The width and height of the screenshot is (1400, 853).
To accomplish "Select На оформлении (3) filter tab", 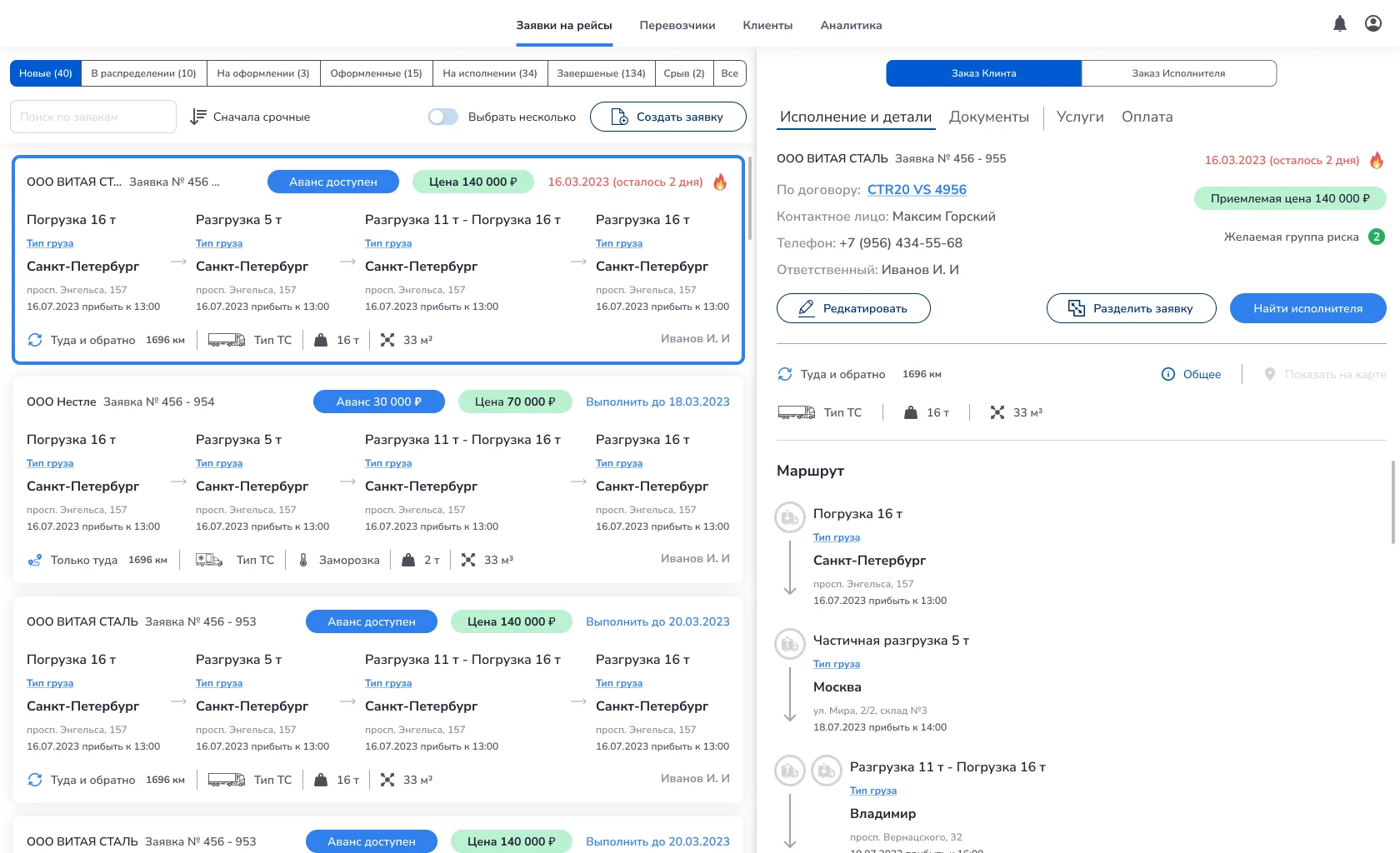I will coord(263,73).
